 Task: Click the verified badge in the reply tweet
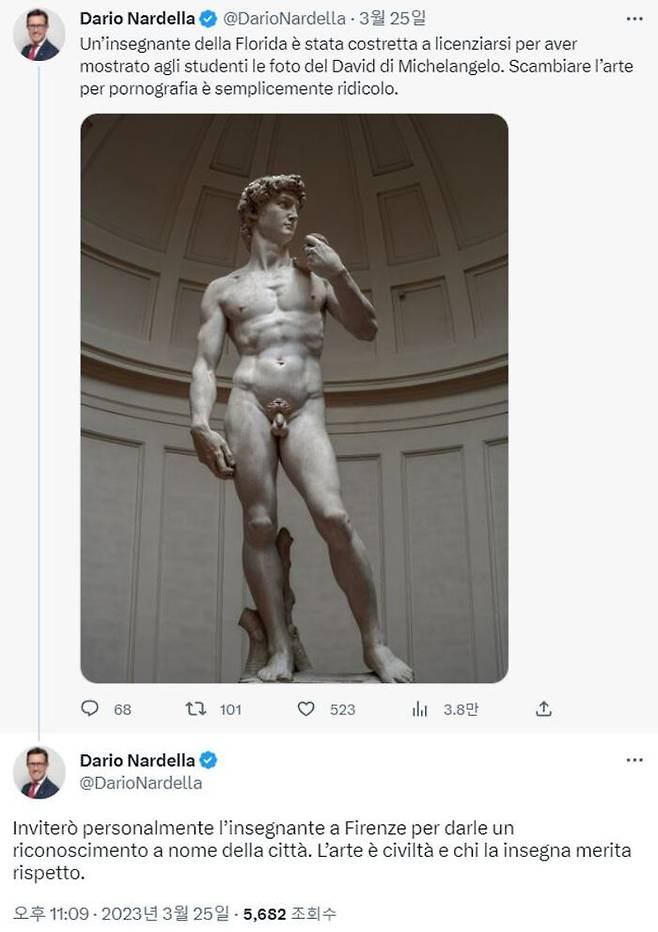tap(207, 760)
